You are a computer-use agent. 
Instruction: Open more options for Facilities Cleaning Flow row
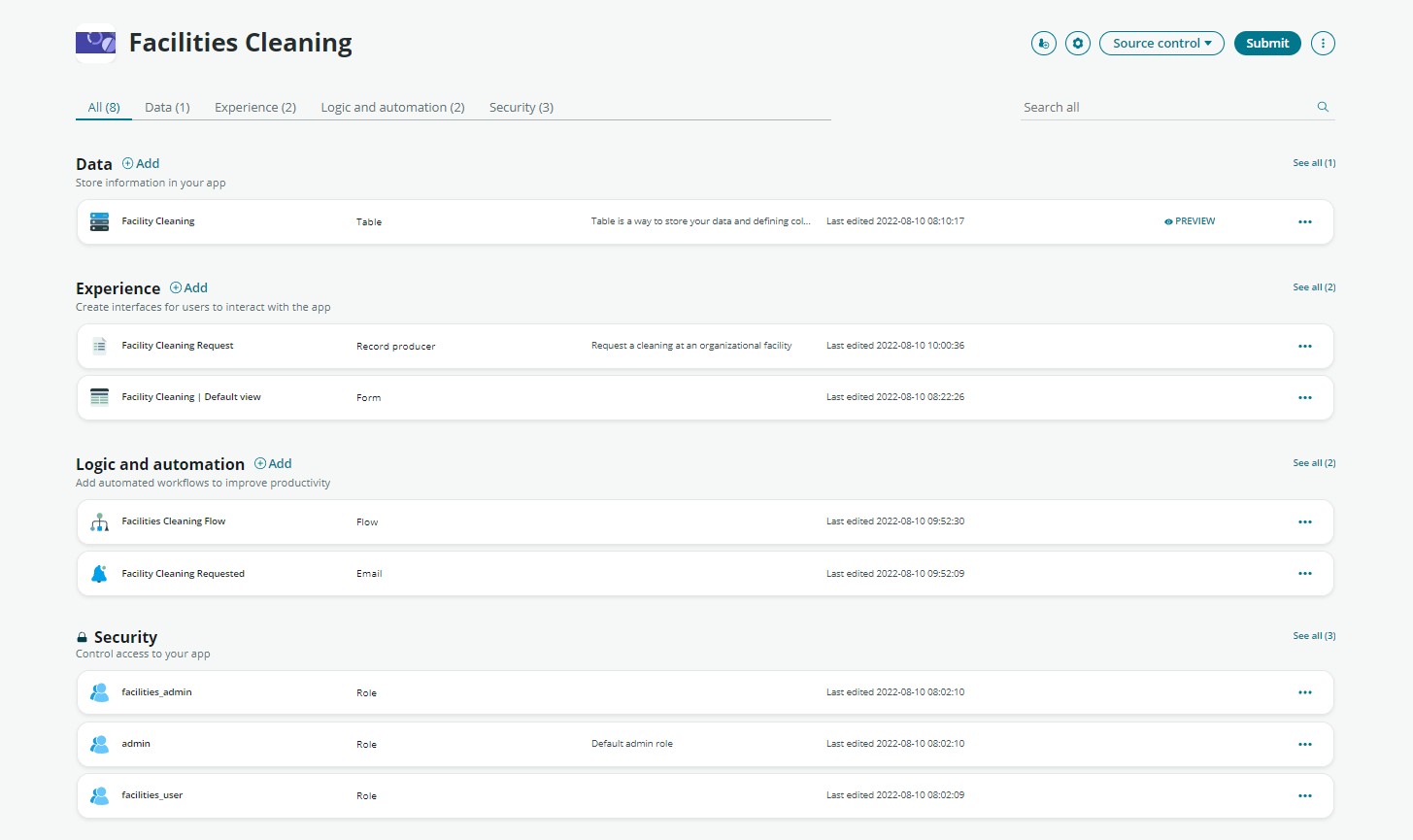click(x=1305, y=521)
